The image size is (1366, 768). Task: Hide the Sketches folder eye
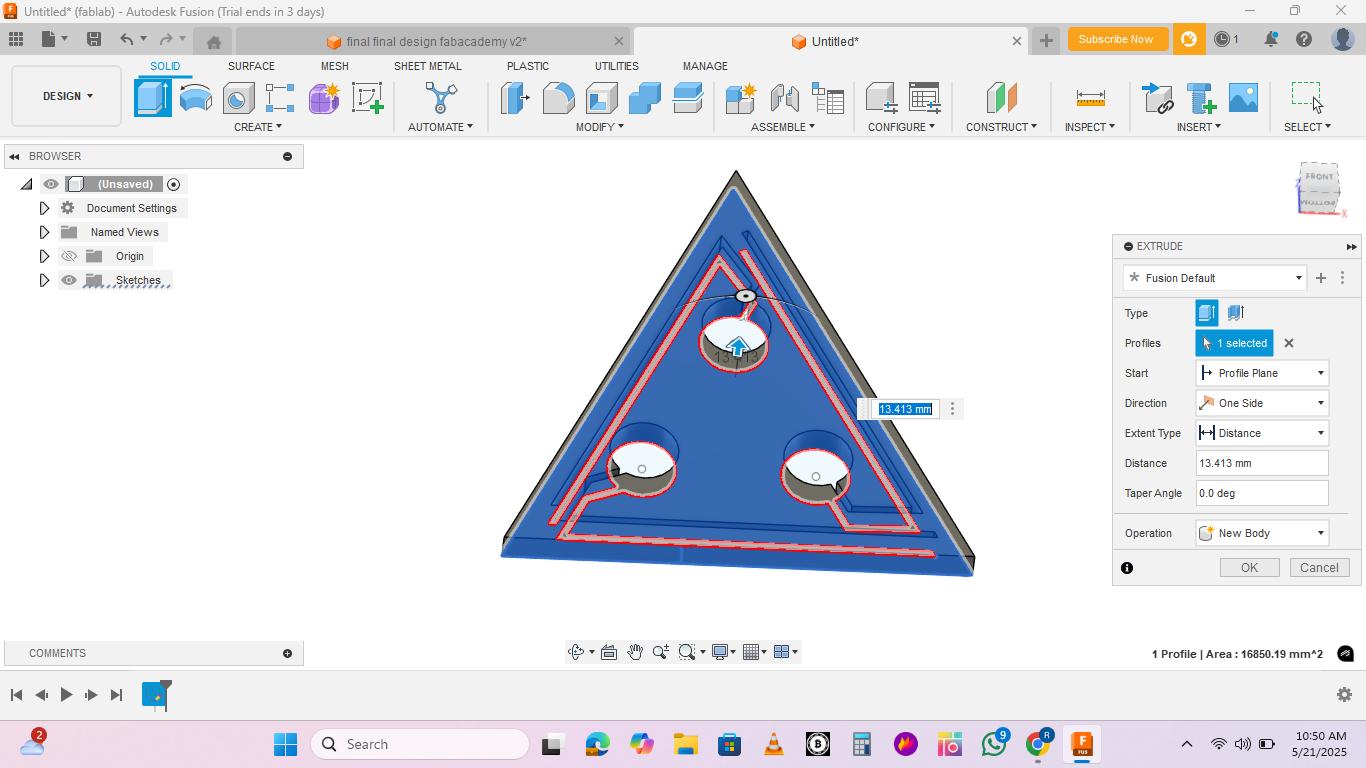(69, 280)
